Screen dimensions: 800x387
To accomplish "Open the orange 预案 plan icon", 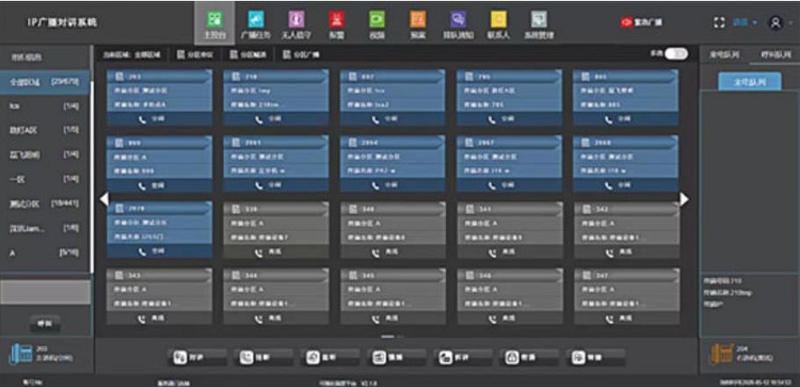I will (418, 19).
